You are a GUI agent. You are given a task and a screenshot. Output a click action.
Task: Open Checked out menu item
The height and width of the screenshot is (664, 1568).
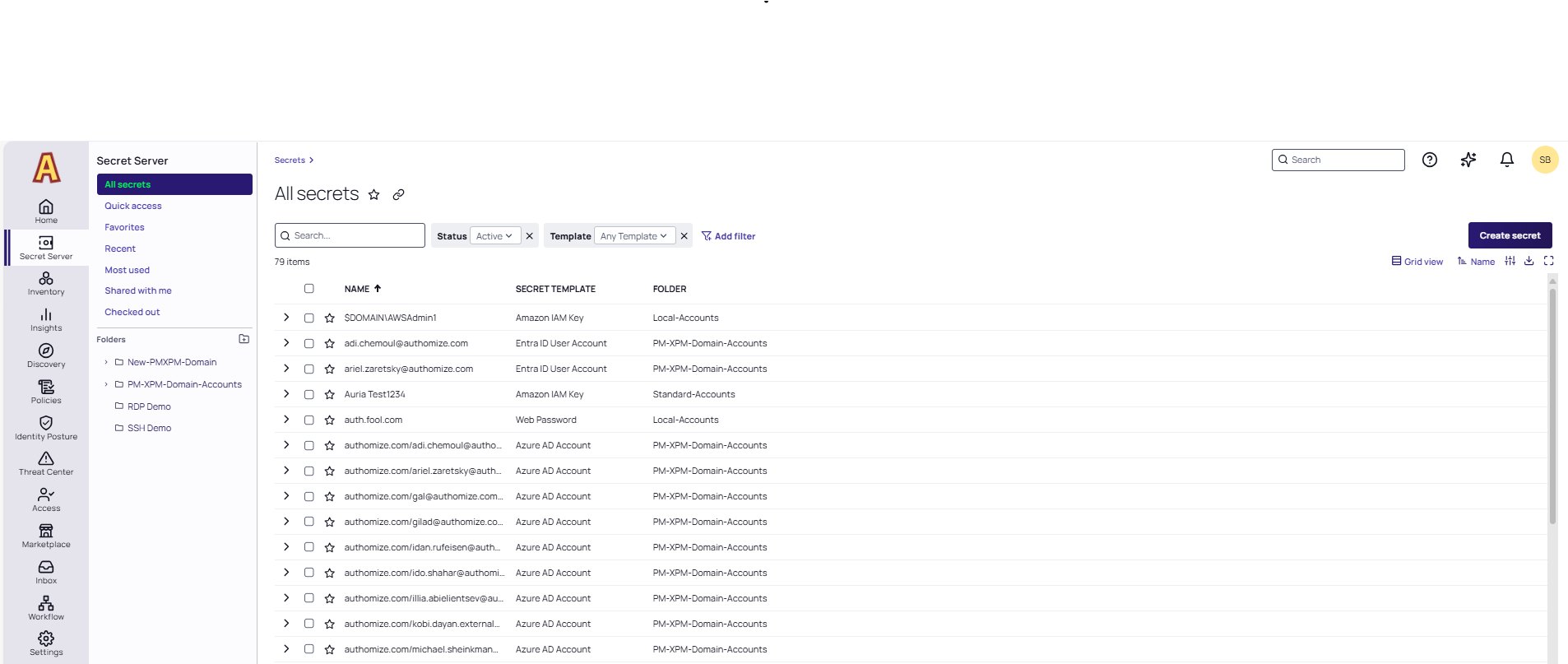[132, 312]
